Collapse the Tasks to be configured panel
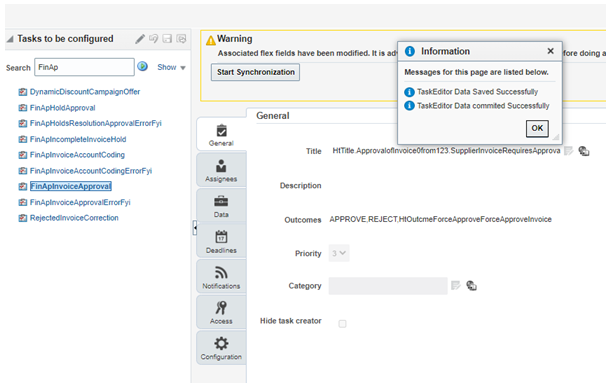This screenshot has width=614, height=392. pyautogui.click(x=10, y=39)
